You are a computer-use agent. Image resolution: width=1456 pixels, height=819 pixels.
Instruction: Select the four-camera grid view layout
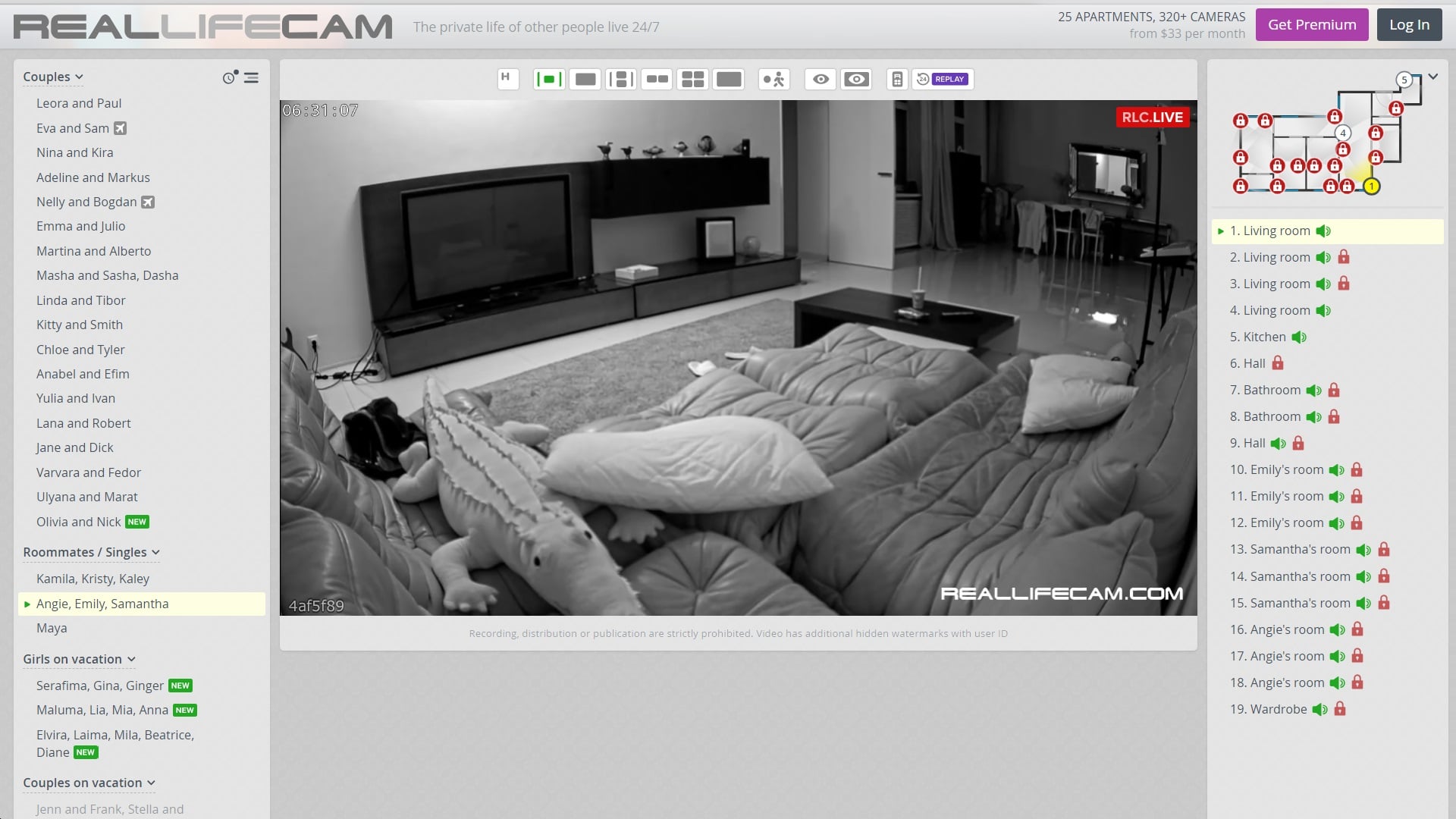pos(692,79)
